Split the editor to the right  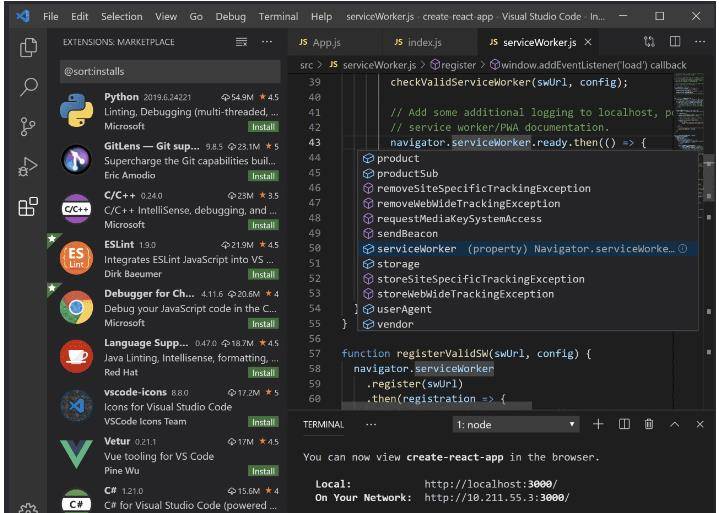click(x=675, y=42)
